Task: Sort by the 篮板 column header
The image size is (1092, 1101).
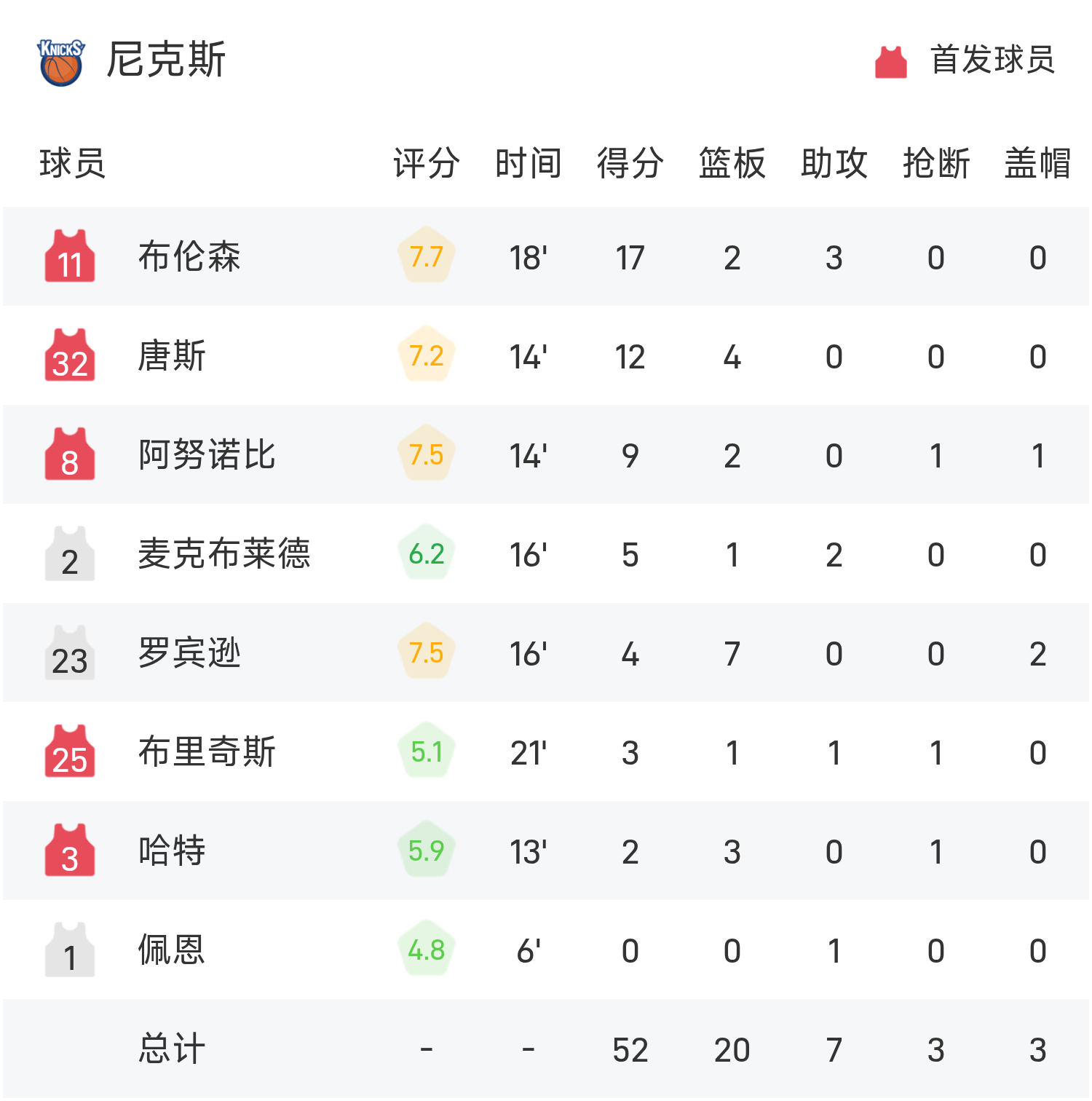Action: tap(732, 163)
